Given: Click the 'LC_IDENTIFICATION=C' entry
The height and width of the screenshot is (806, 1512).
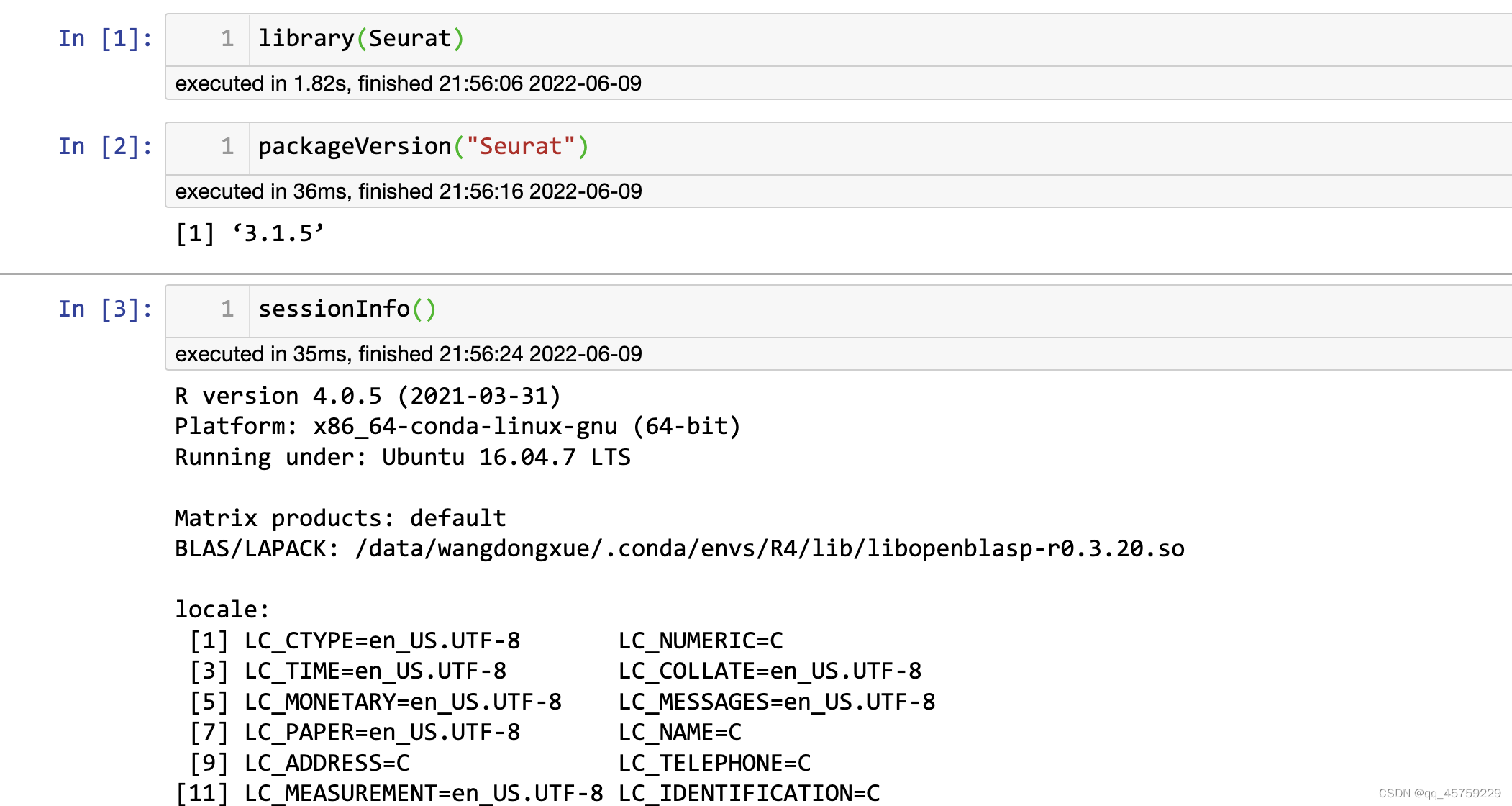Looking at the screenshot, I should click(749, 793).
